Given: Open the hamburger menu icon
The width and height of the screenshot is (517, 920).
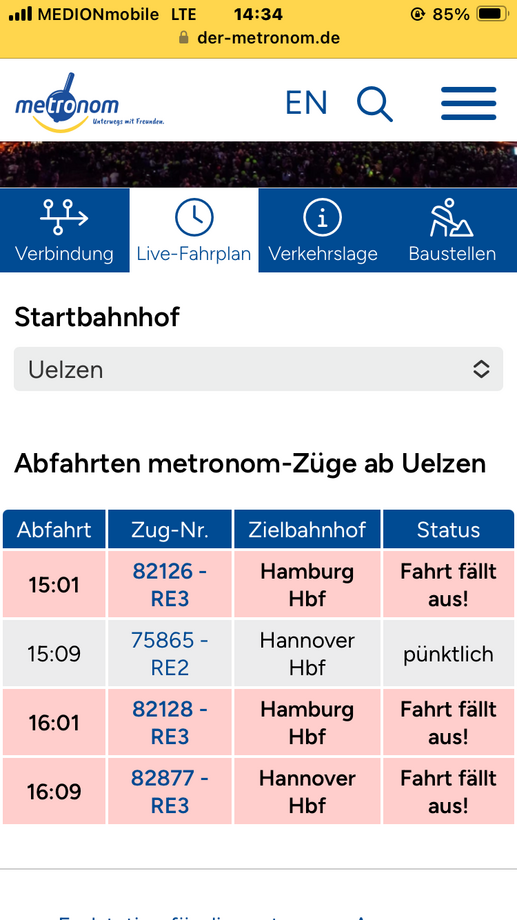Looking at the screenshot, I should [468, 103].
